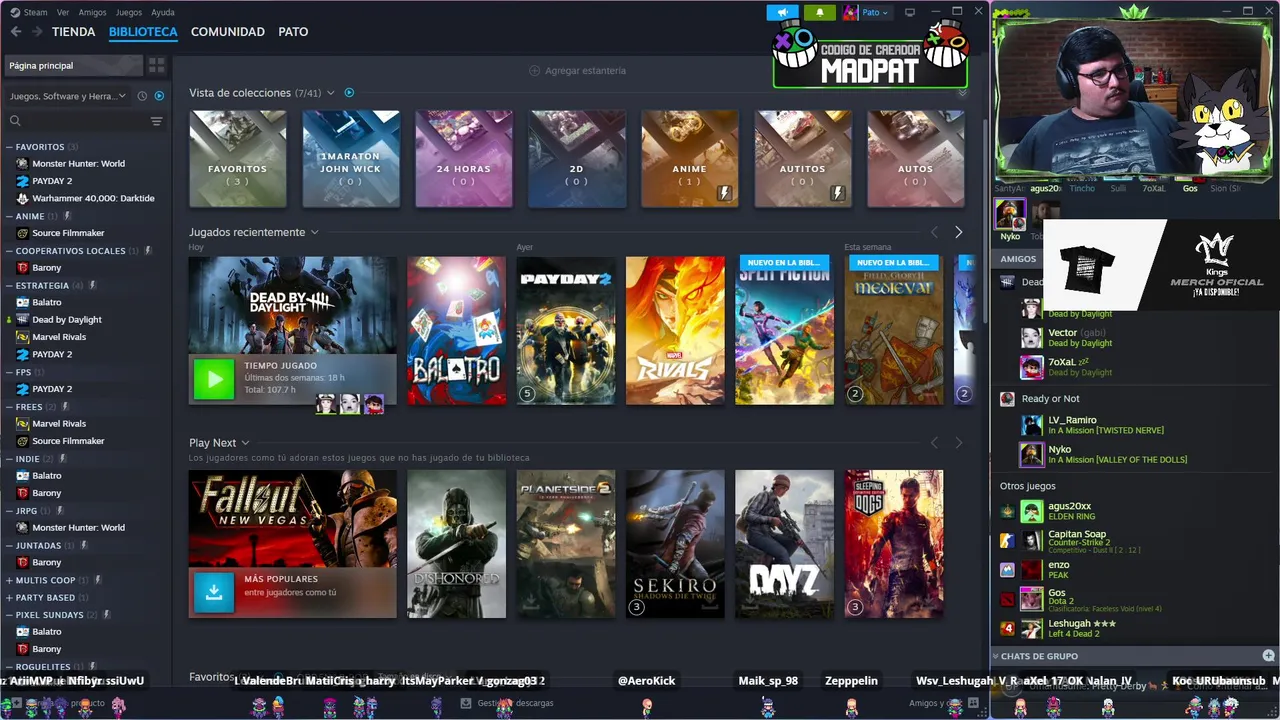
Task: Switch to grid collections view icon
Action: tap(156, 65)
